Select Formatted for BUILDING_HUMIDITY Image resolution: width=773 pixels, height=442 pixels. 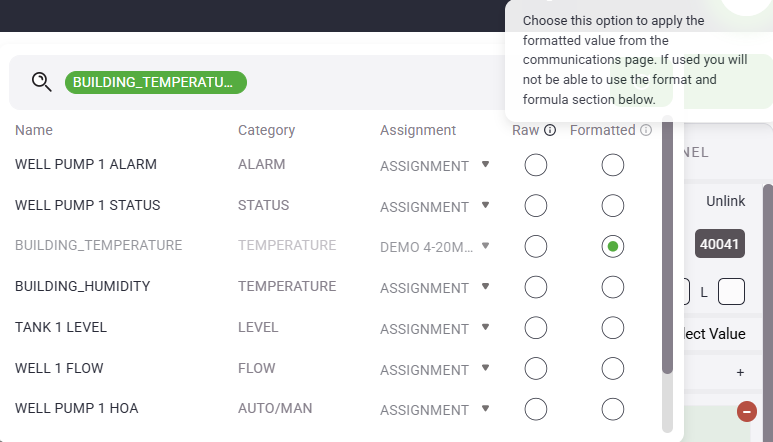pyautogui.click(x=613, y=287)
